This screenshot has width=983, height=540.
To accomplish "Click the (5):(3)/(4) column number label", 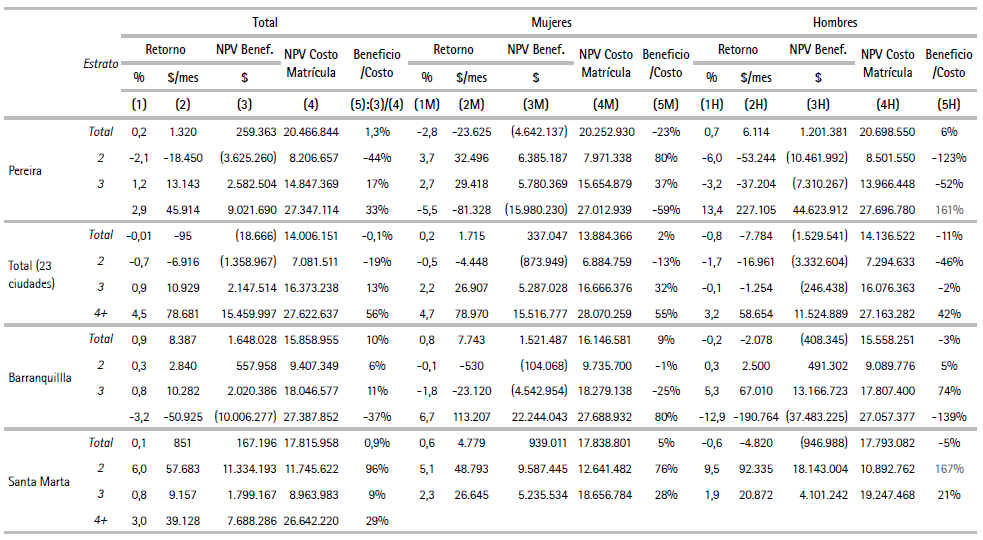I will coord(376,102).
